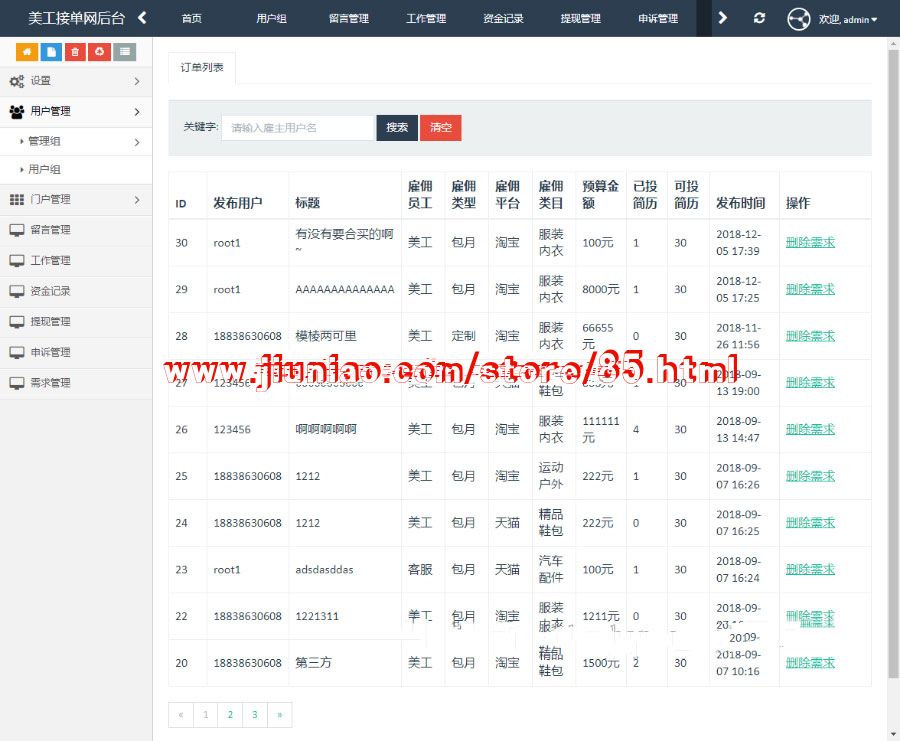Click the 美工接单网后台 site title
900x741 pixels.
click(76, 18)
